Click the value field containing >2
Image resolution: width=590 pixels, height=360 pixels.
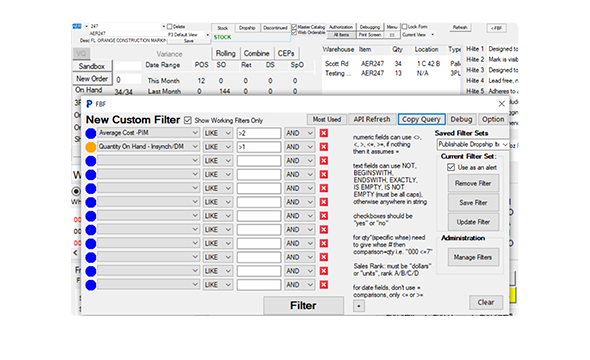[259, 133]
